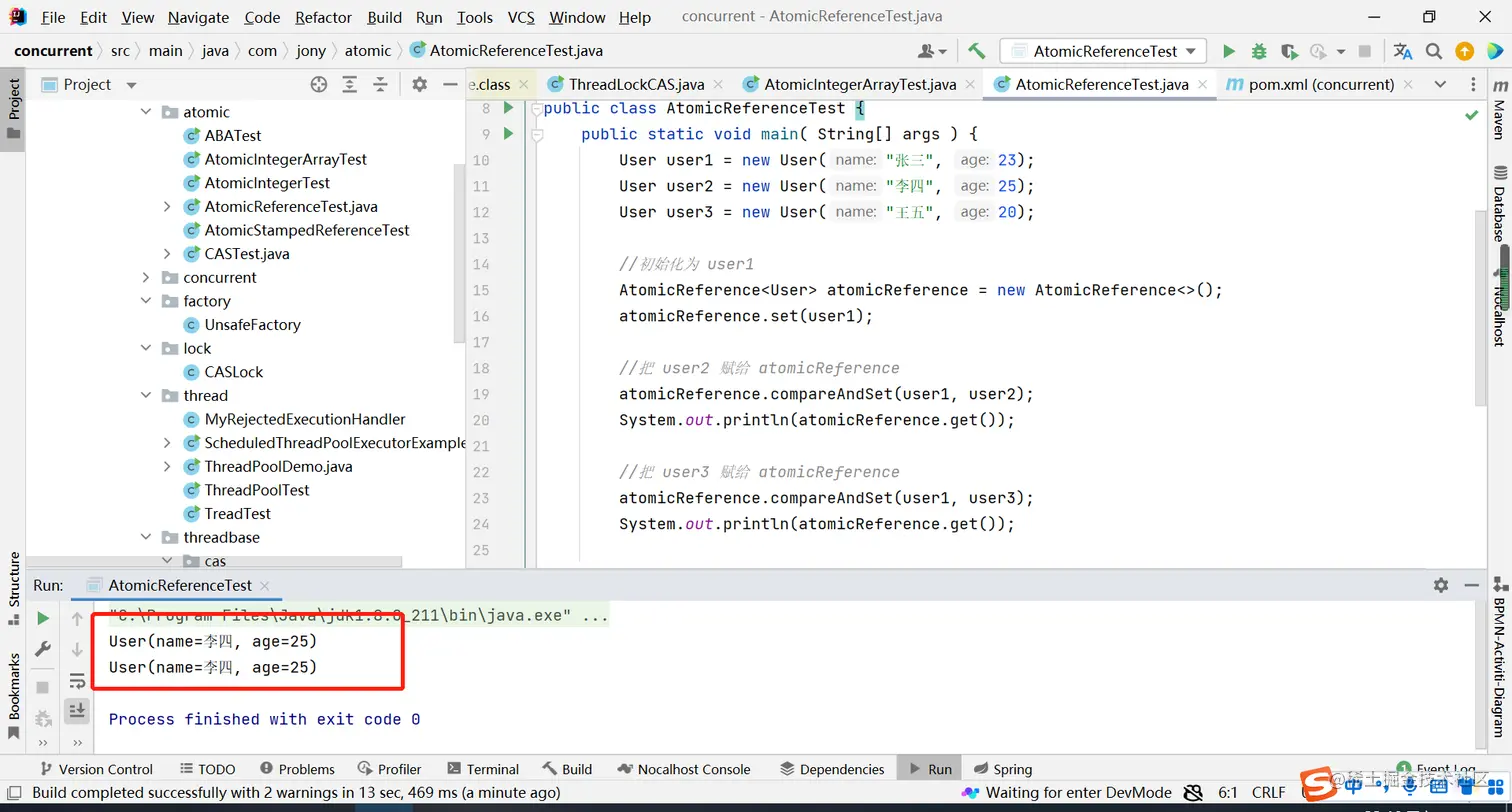The width and height of the screenshot is (1512, 812).
Task: Open the VCS menu
Action: point(520,17)
